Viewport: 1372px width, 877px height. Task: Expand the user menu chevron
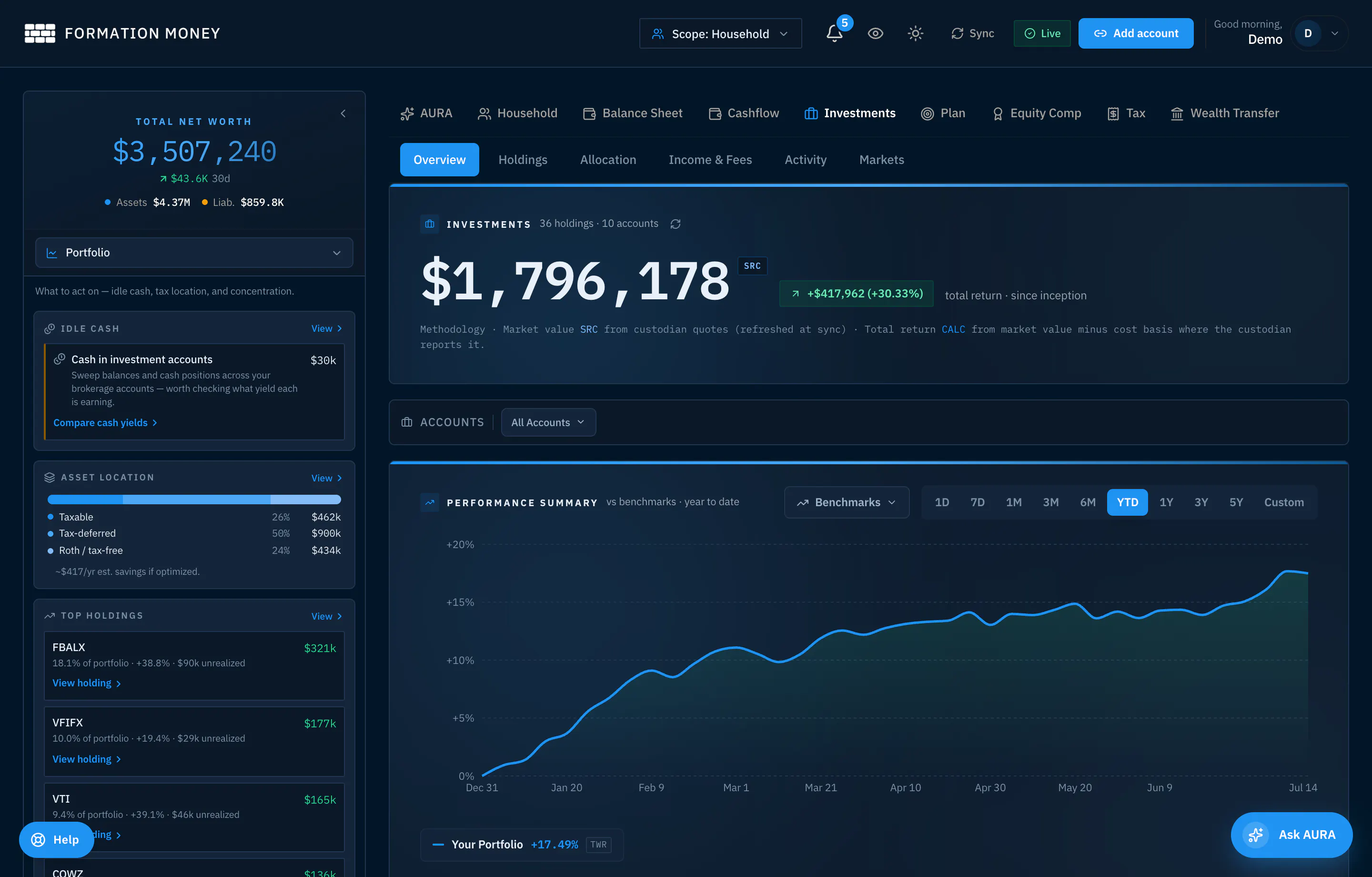(x=1334, y=34)
